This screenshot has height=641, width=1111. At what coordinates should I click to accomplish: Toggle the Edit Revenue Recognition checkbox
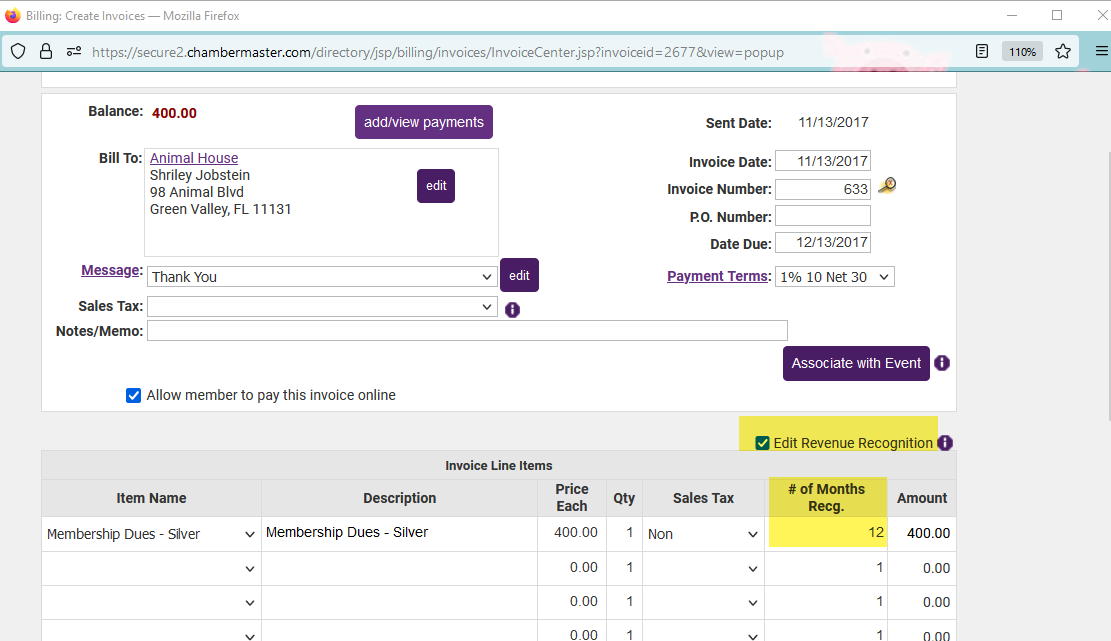(x=762, y=443)
